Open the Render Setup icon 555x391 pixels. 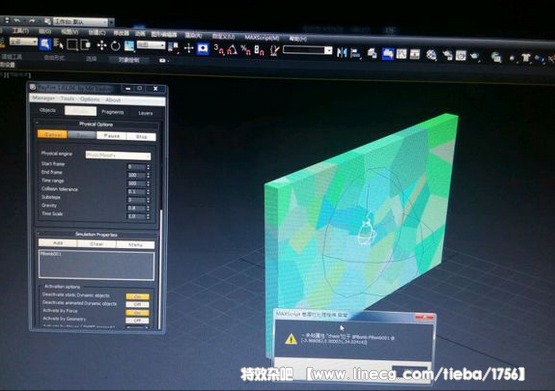click(447, 56)
